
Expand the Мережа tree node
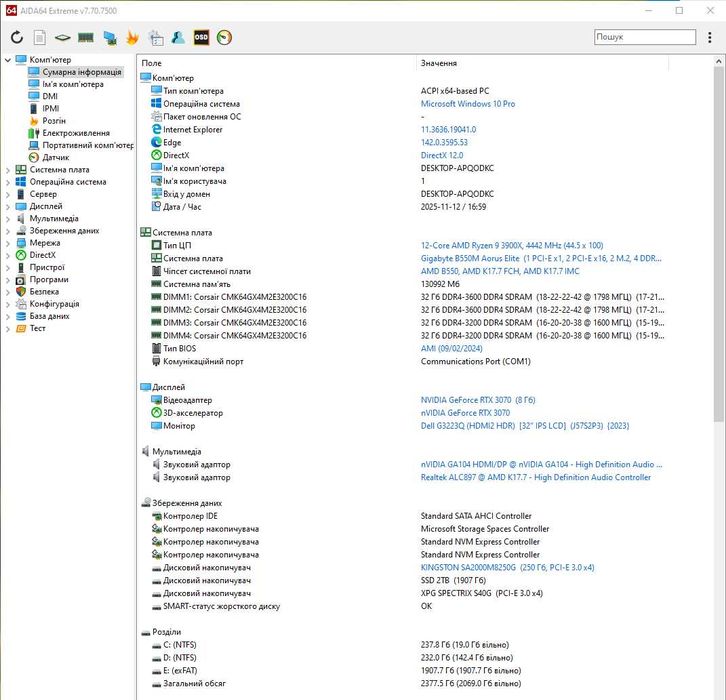point(7,243)
